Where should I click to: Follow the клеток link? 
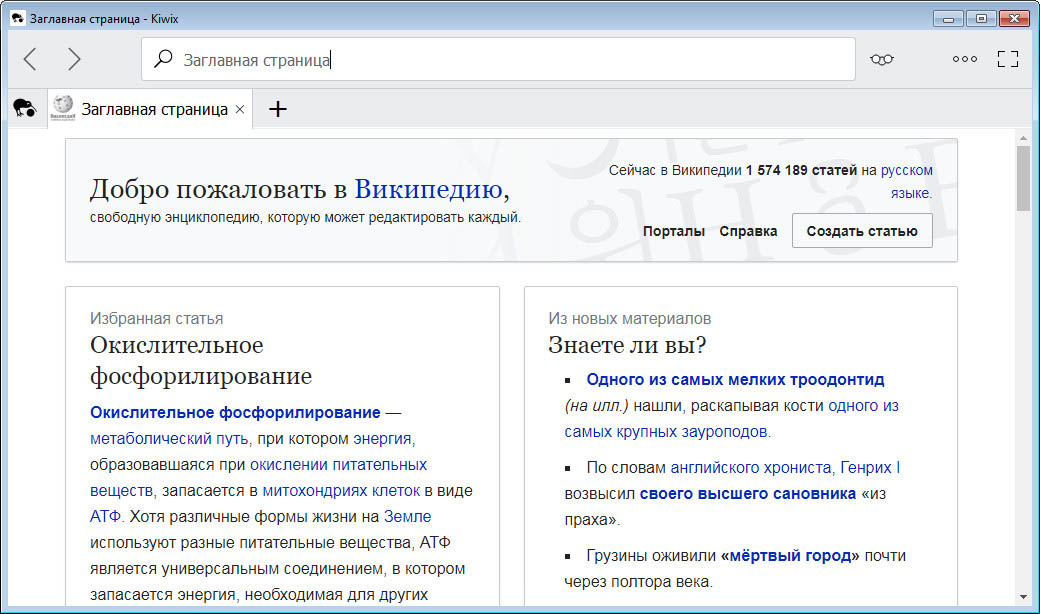pos(396,491)
